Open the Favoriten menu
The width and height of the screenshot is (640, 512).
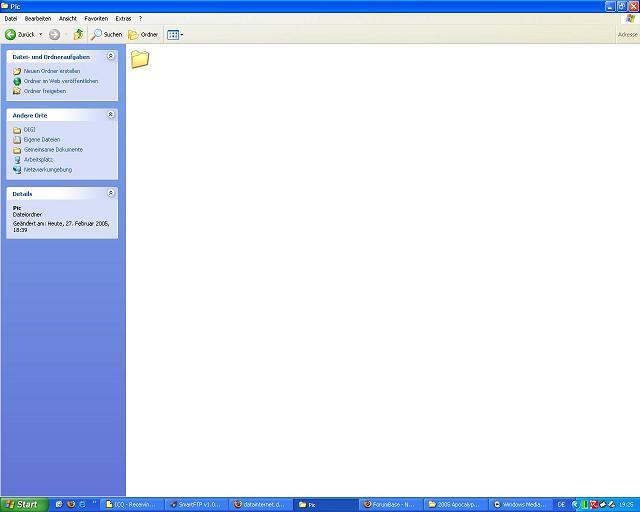[96, 18]
